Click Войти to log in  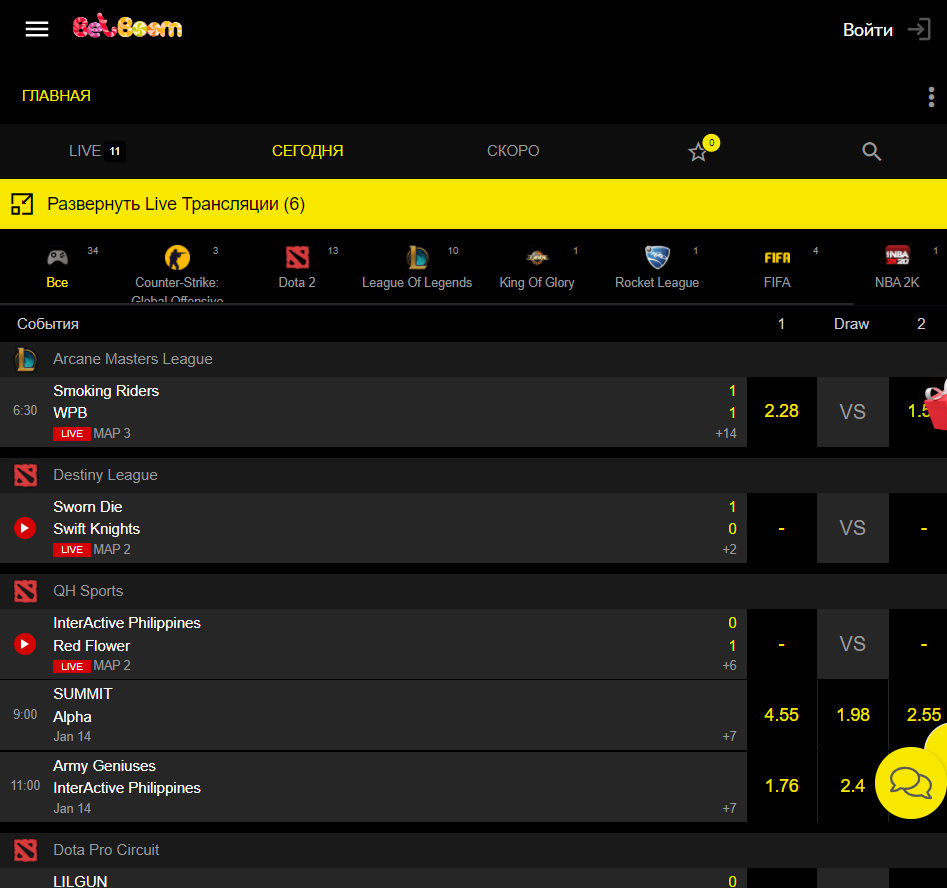coord(868,30)
